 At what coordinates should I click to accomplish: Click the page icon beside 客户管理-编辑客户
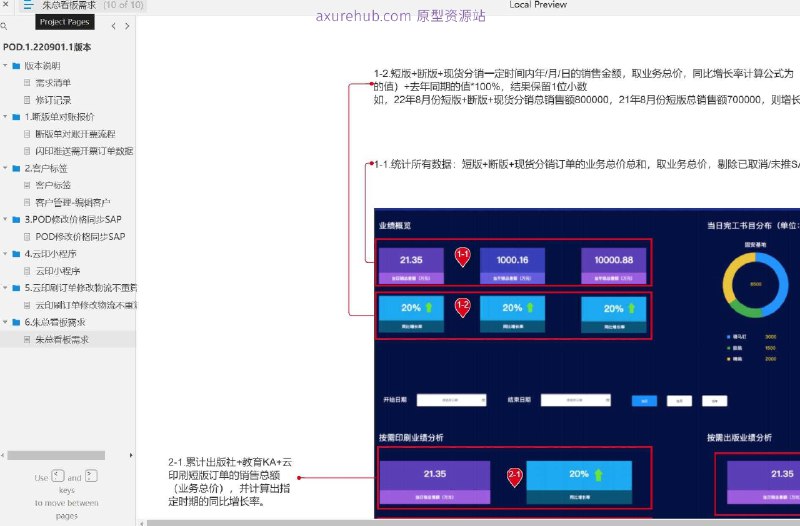(x=27, y=203)
